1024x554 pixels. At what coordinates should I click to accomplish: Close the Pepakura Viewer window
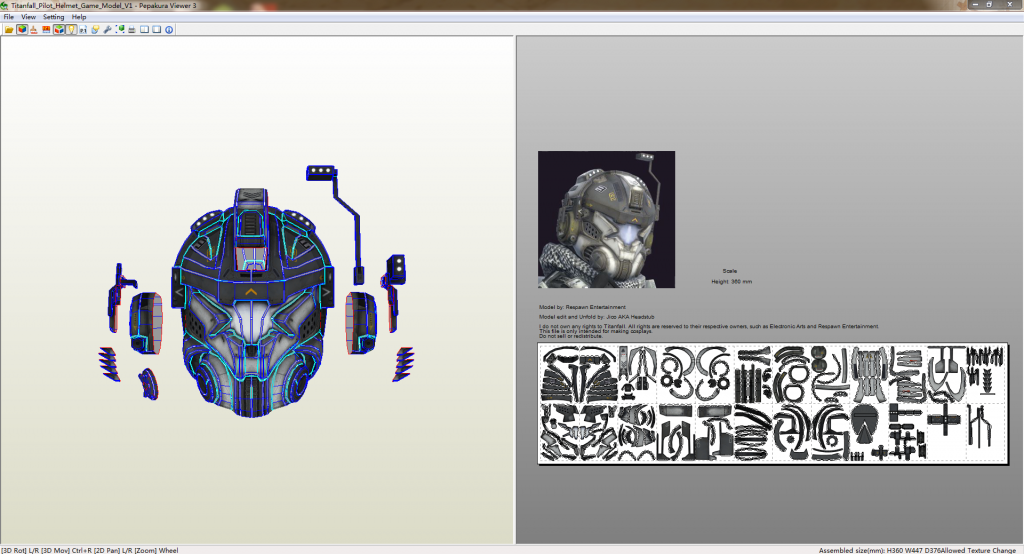(x=1010, y=5)
